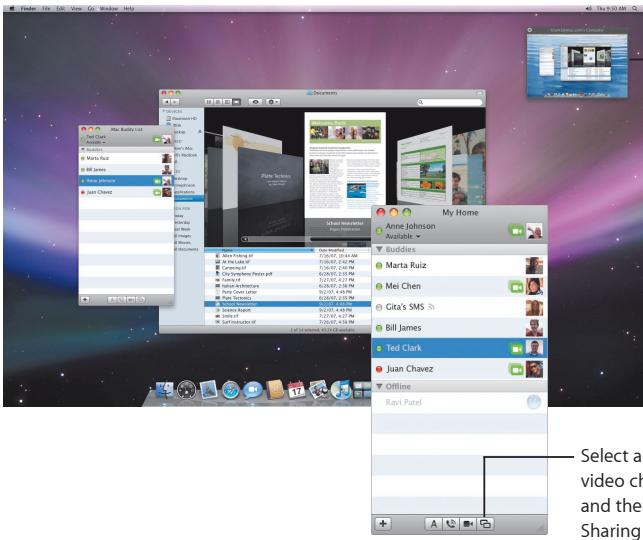
Task: Open the Window menu in menu bar
Action: (109, 8)
